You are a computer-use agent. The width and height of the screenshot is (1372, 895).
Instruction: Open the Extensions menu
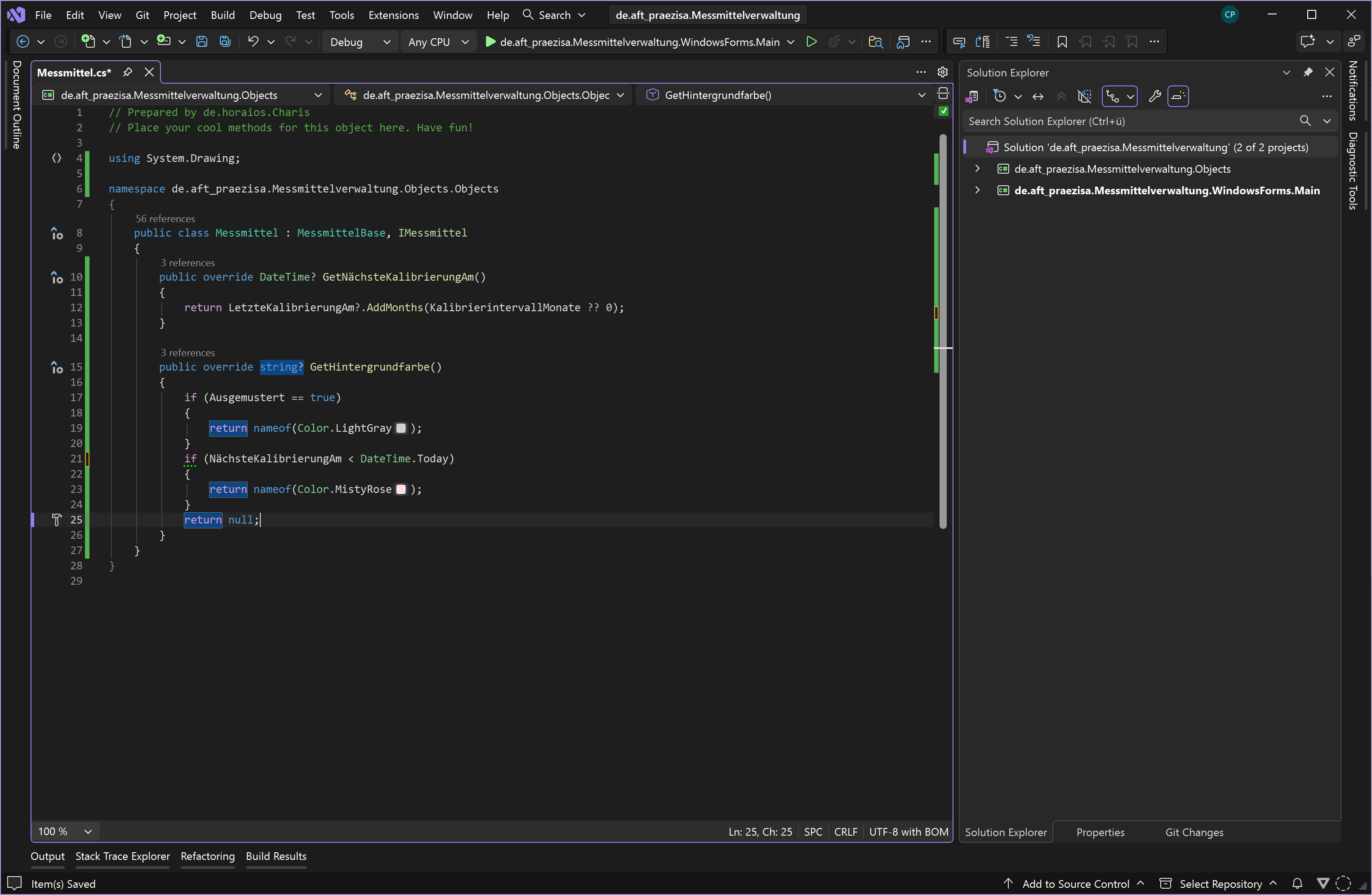(x=393, y=15)
